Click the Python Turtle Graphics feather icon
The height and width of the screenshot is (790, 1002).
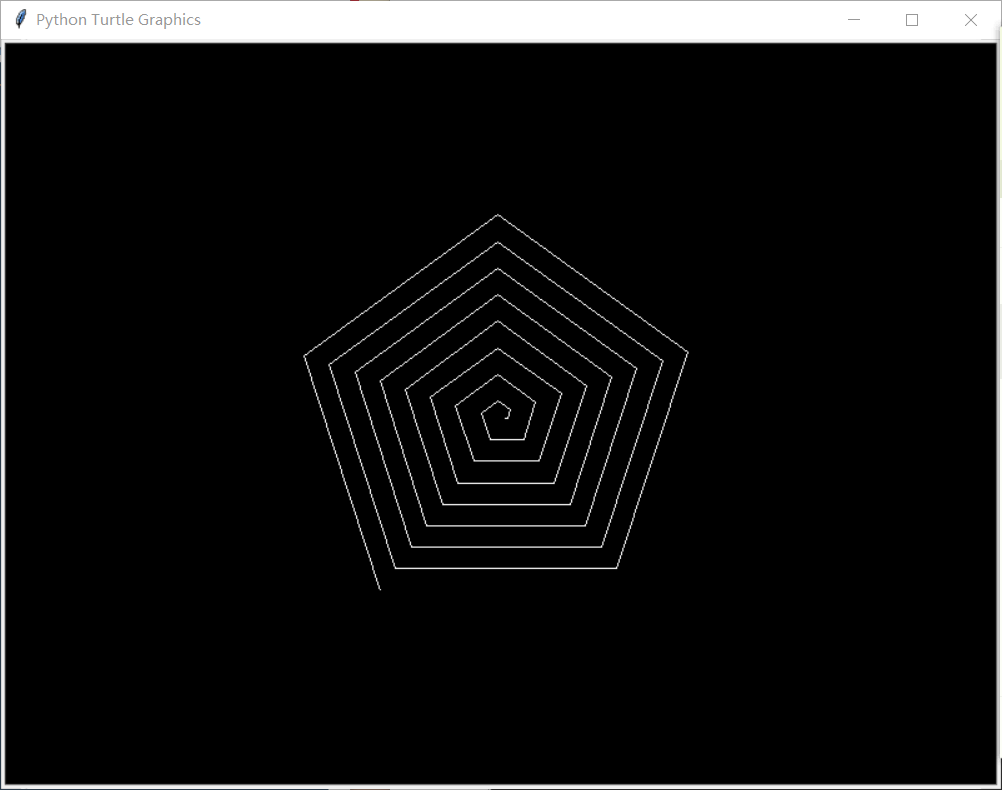(20, 19)
